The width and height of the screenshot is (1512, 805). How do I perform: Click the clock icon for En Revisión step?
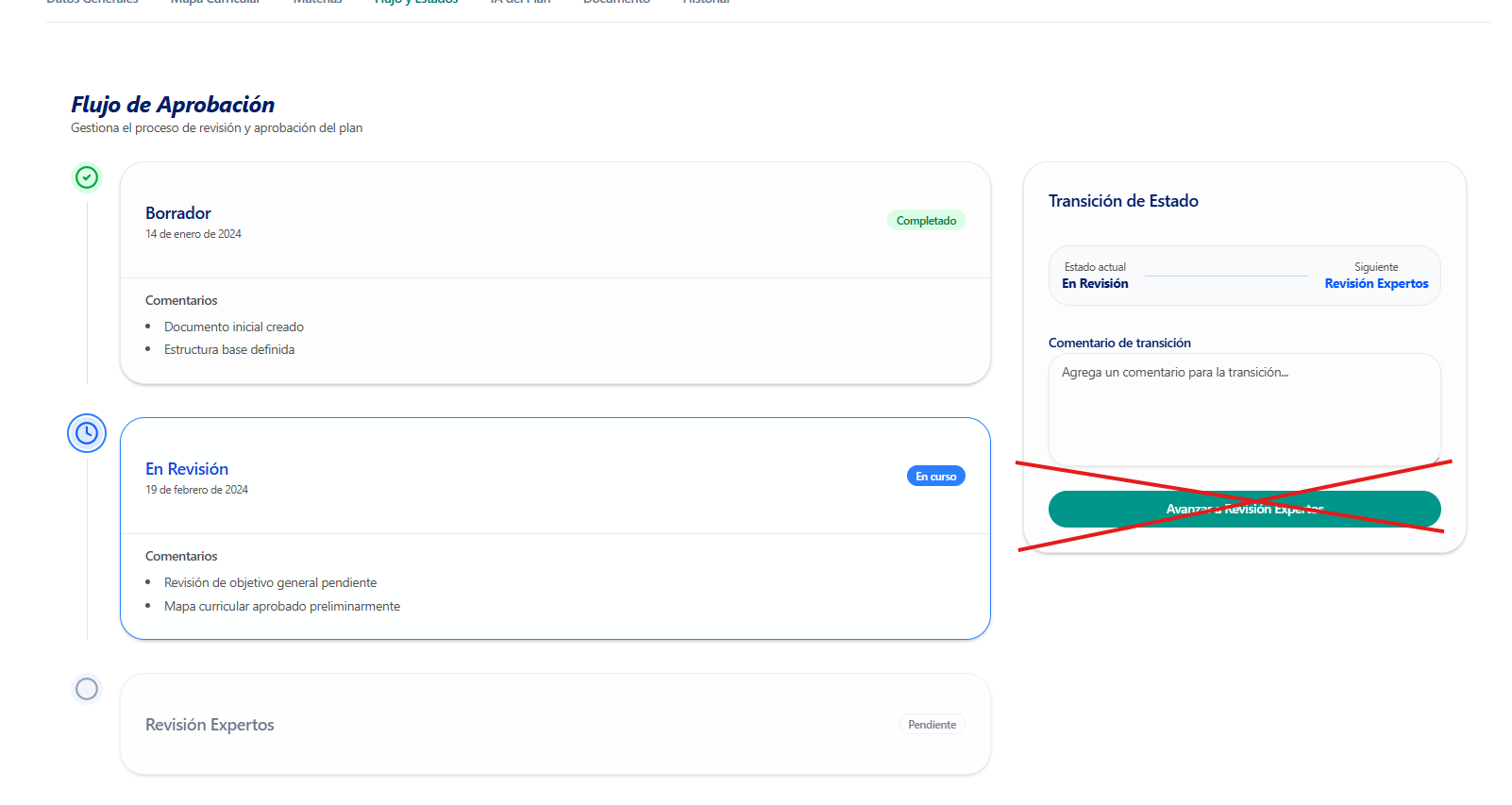point(87,433)
